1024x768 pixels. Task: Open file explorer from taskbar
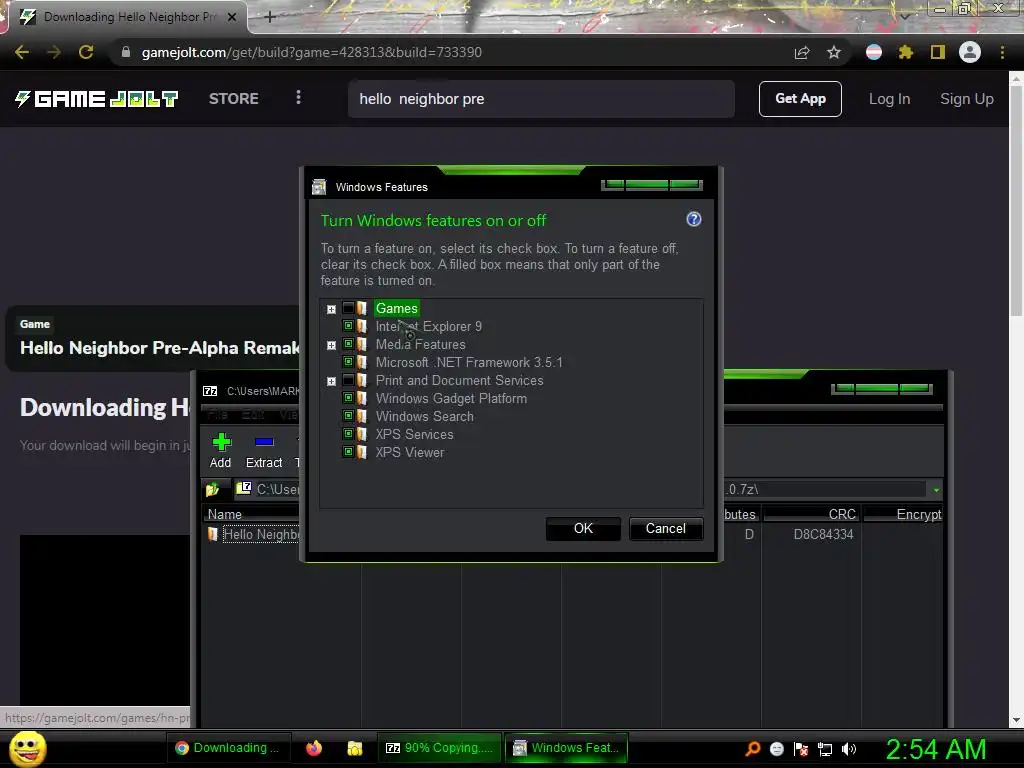(x=355, y=748)
